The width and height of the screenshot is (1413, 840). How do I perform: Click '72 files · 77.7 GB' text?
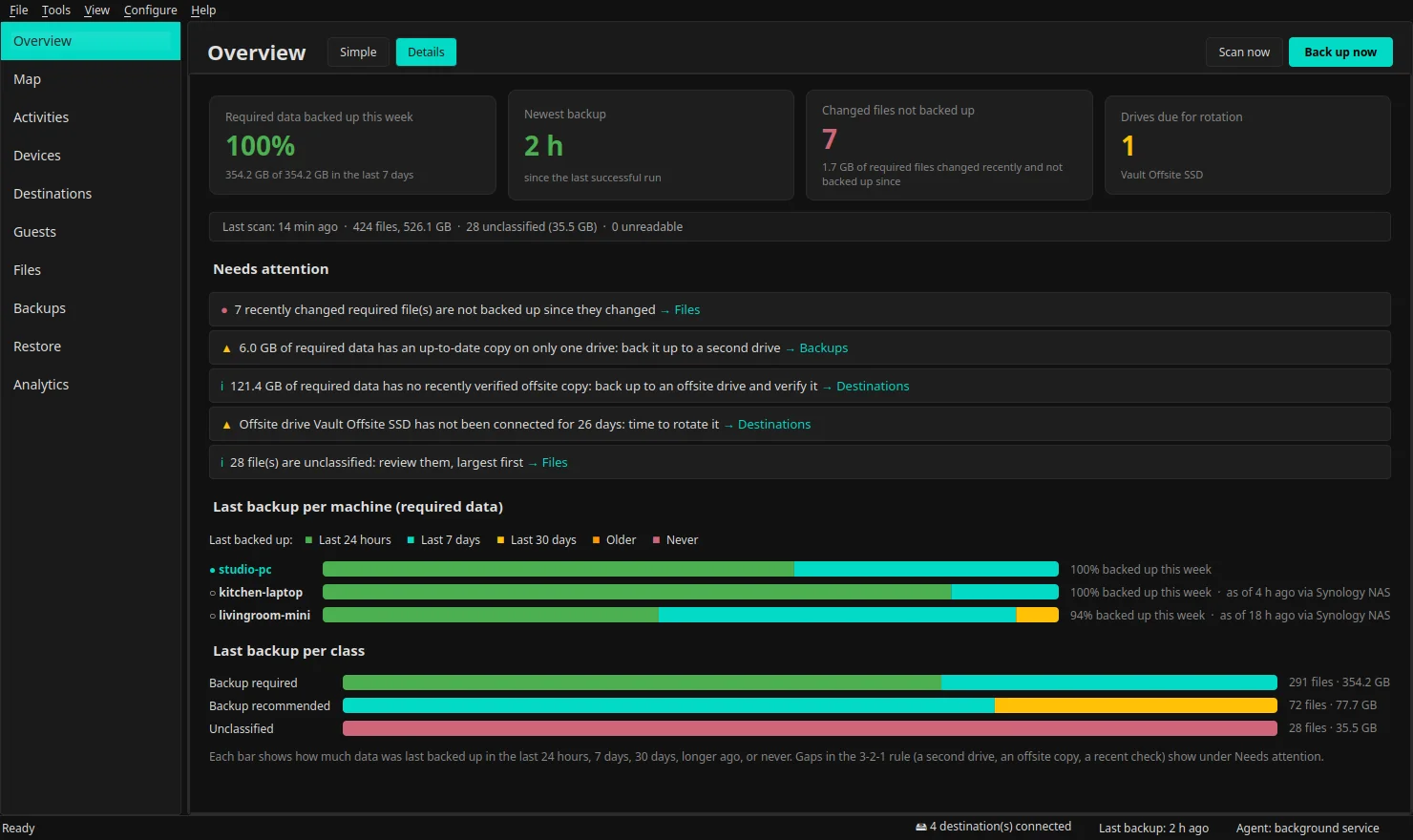[1333, 705]
